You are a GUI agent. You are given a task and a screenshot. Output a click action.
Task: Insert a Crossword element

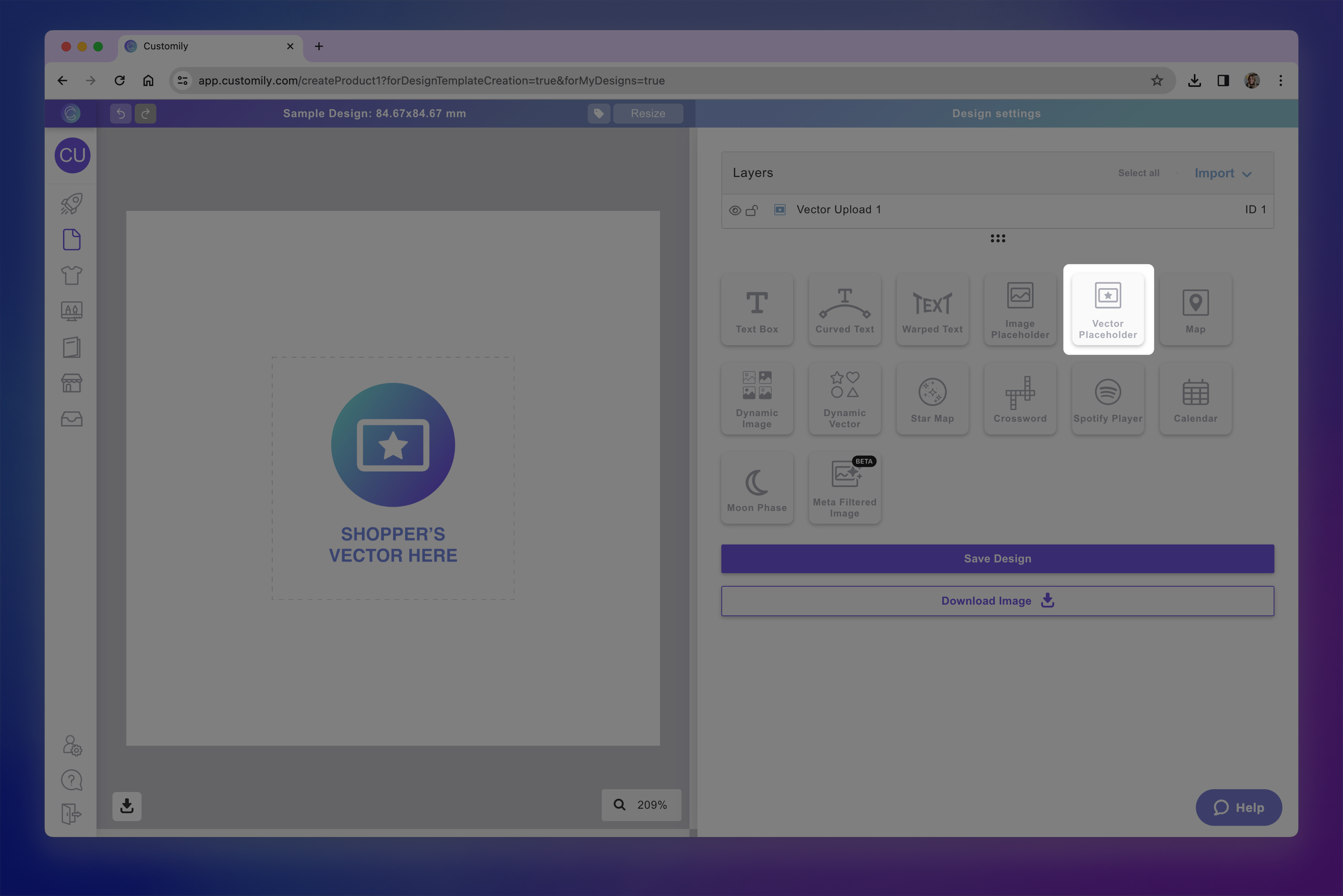coord(1019,399)
